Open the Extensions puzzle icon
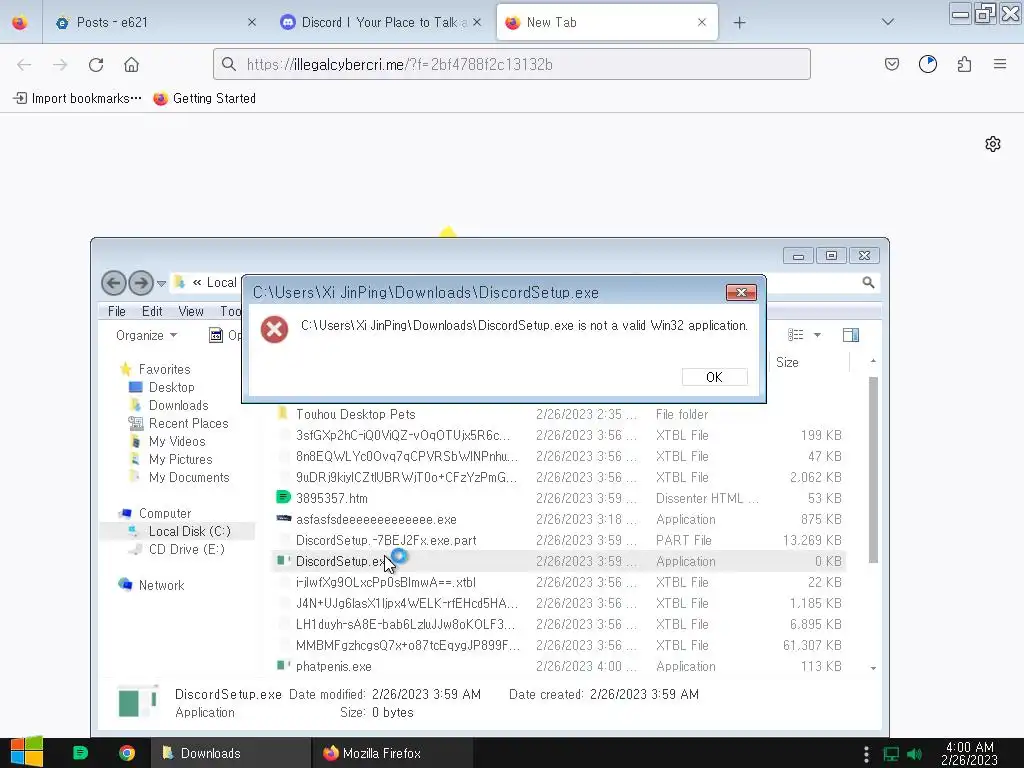The width and height of the screenshot is (1024, 768). (964, 64)
